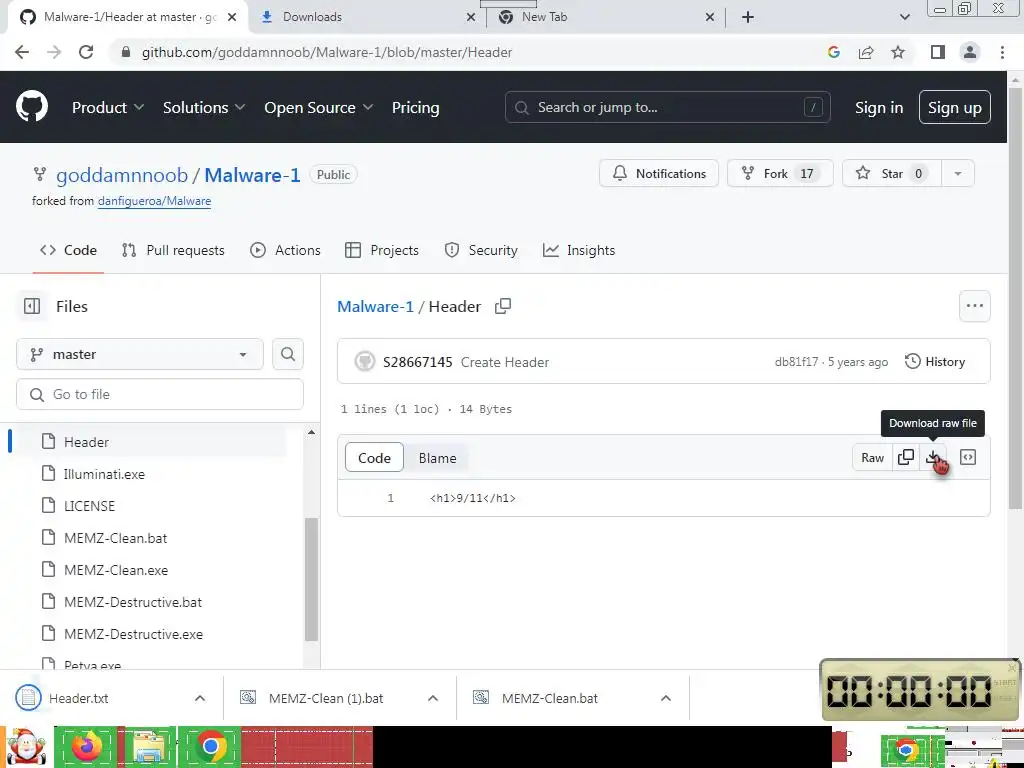Expand MEMZ-Clean.bat download options chevron
Screen dimensions: 1024x768
coord(665,698)
